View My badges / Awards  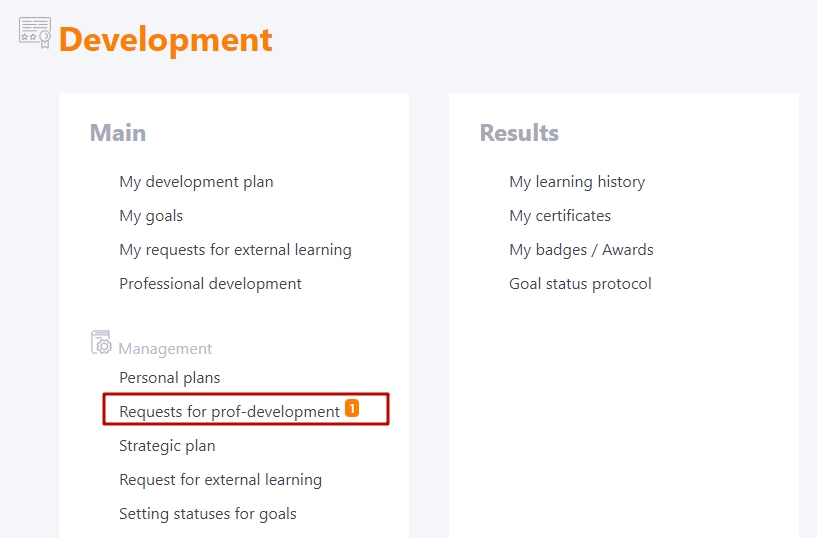click(581, 250)
